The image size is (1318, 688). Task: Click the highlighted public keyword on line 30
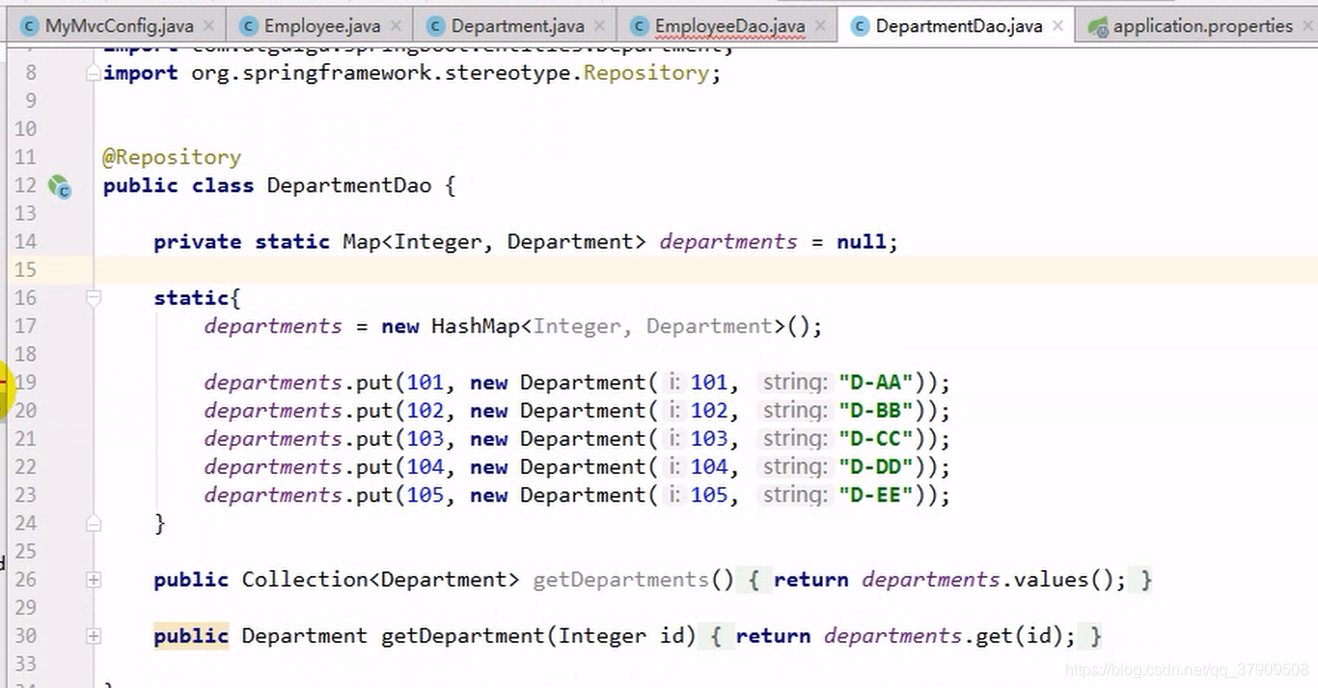191,635
